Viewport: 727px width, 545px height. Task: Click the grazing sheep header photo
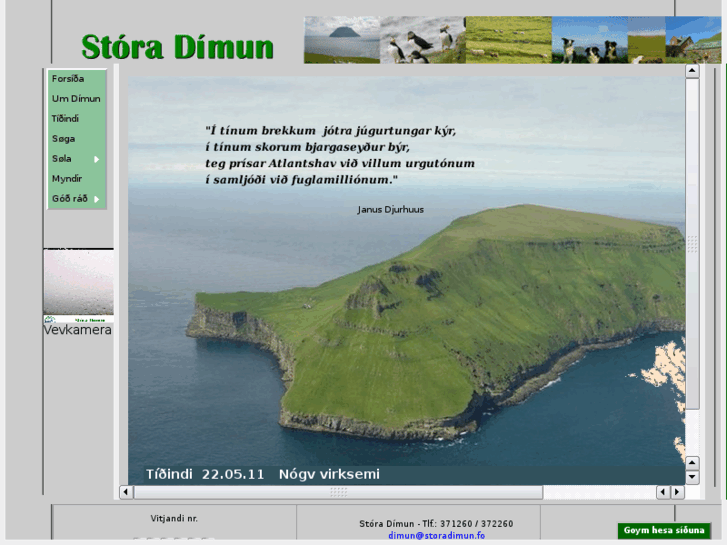click(x=509, y=40)
